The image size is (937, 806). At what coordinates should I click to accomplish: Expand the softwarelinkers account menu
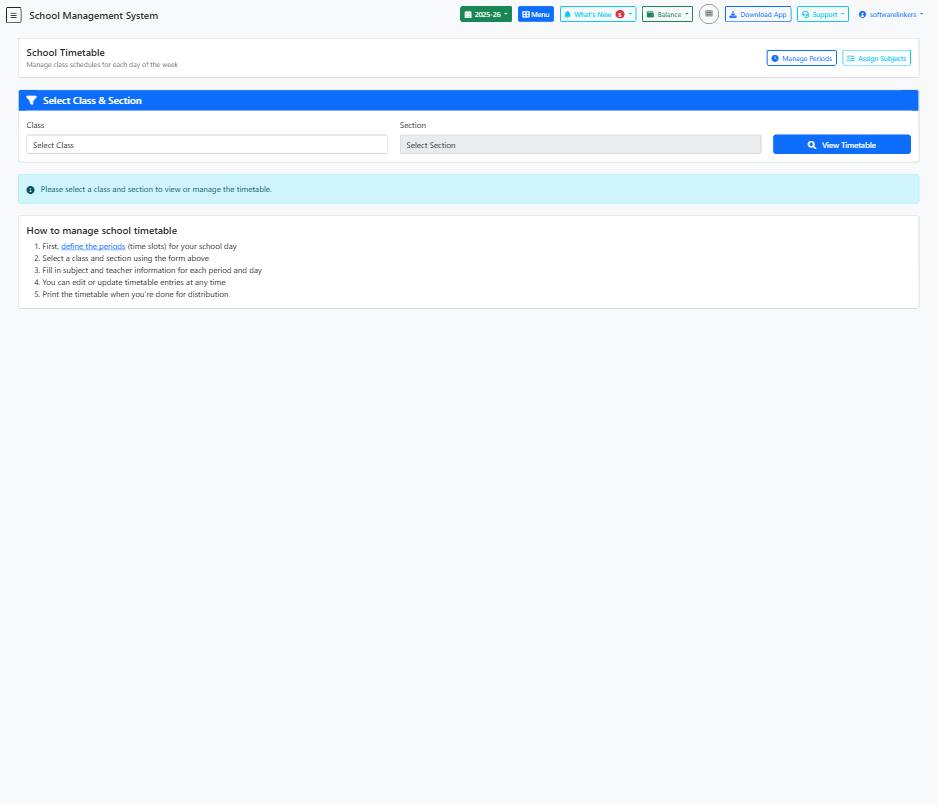[x=891, y=15]
